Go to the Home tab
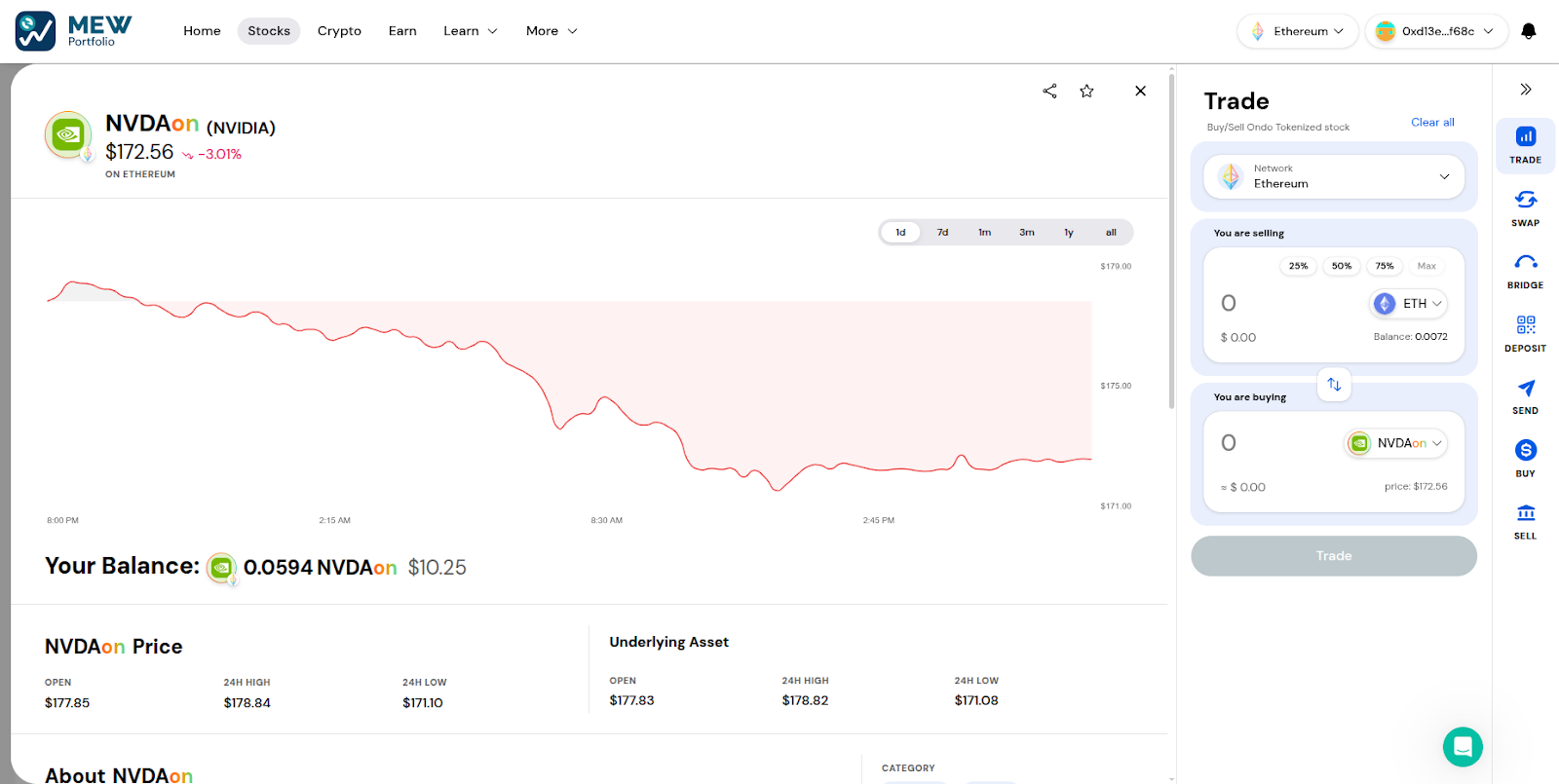1559x784 pixels. click(x=202, y=31)
